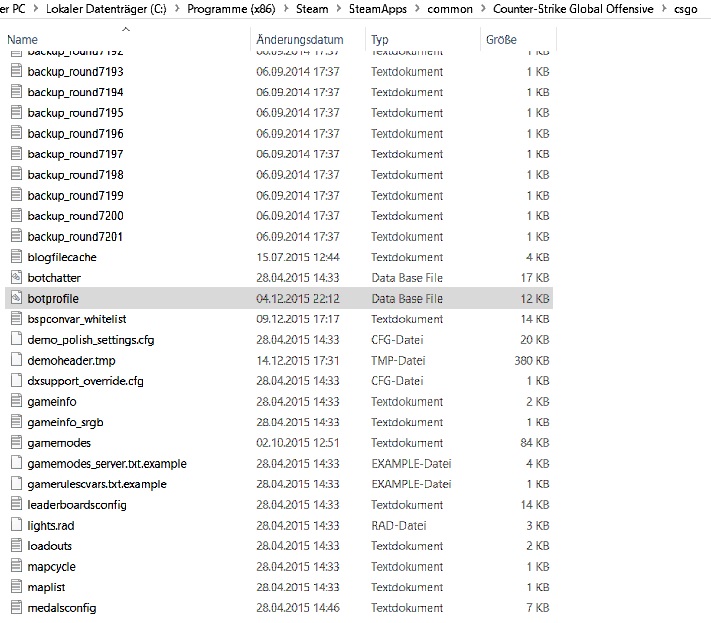Screen dimensions: 711x623
Task: Click the loadouts text document icon
Action: click(16, 545)
